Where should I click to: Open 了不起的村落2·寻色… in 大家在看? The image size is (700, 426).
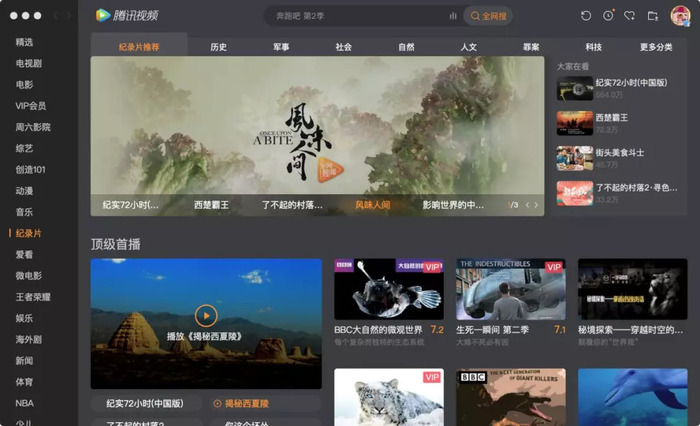coord(618,193)
